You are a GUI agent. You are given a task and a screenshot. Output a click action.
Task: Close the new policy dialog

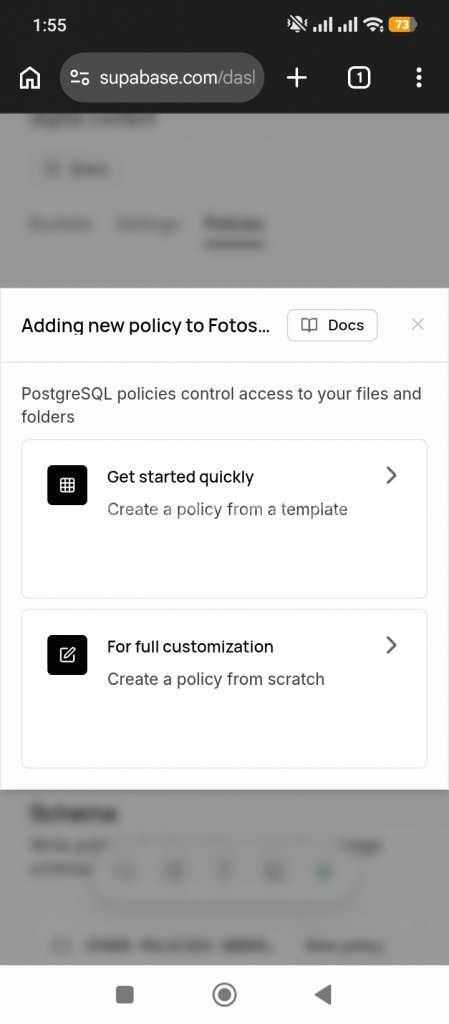coord(418,324)
